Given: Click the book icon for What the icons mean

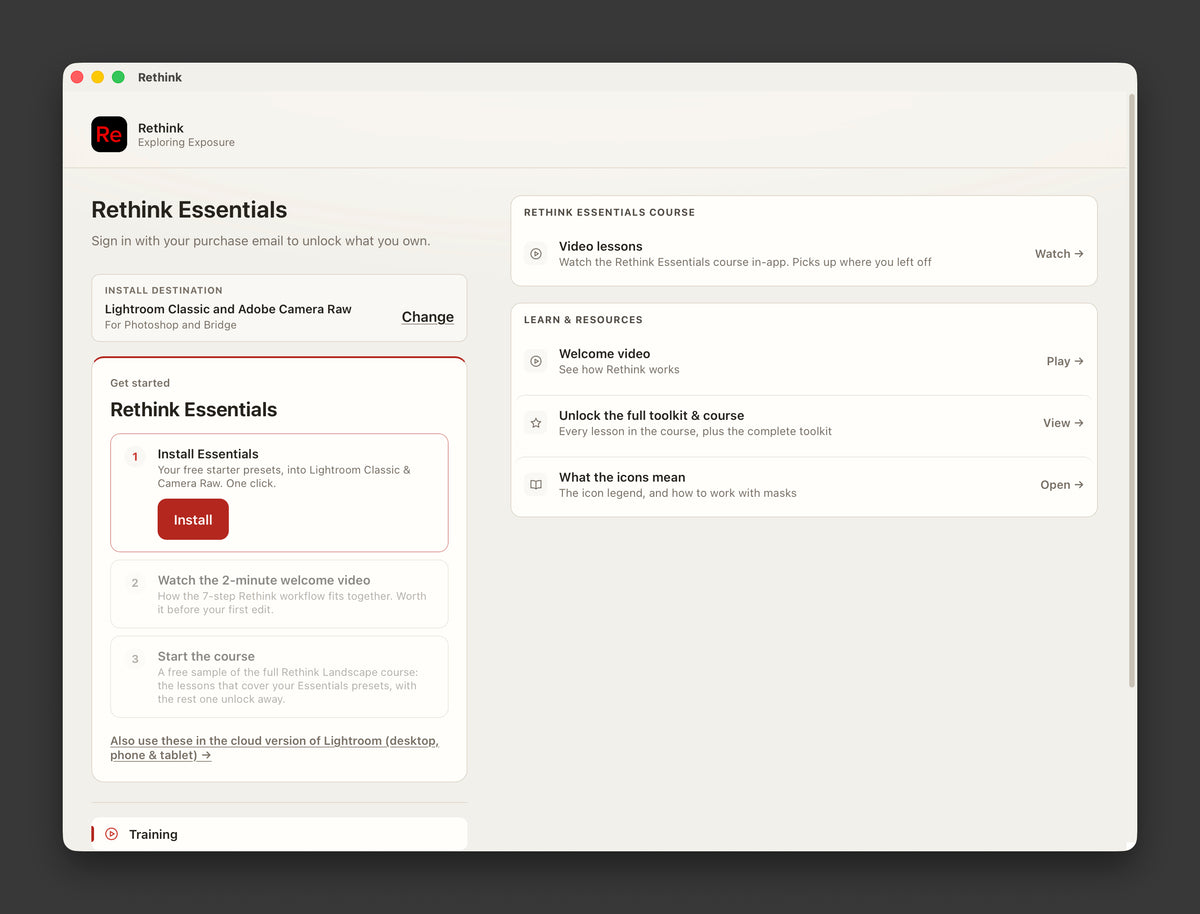Looking at the screenshot, I should pos(536,485).
